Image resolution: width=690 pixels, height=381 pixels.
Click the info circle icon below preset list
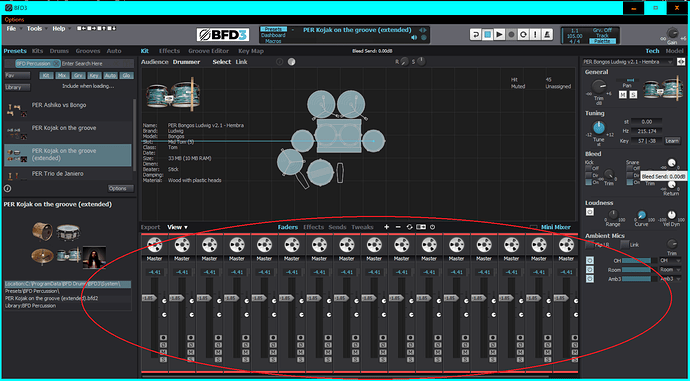(8, 188)
